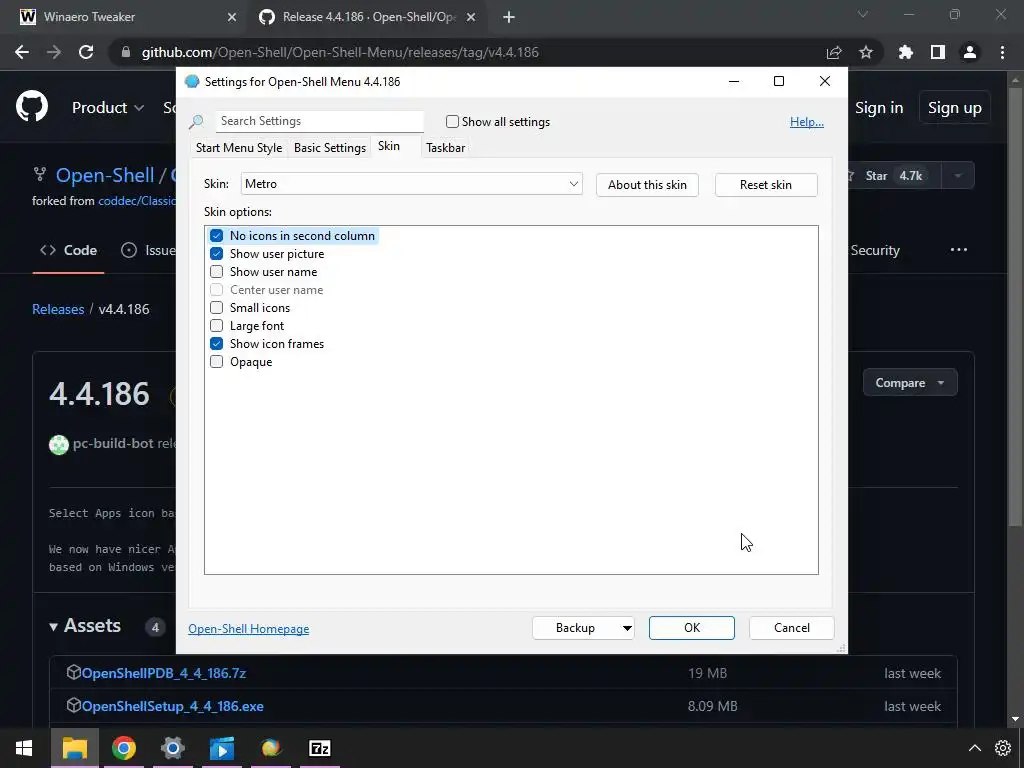Check Show all settings box

pos(452,121)
